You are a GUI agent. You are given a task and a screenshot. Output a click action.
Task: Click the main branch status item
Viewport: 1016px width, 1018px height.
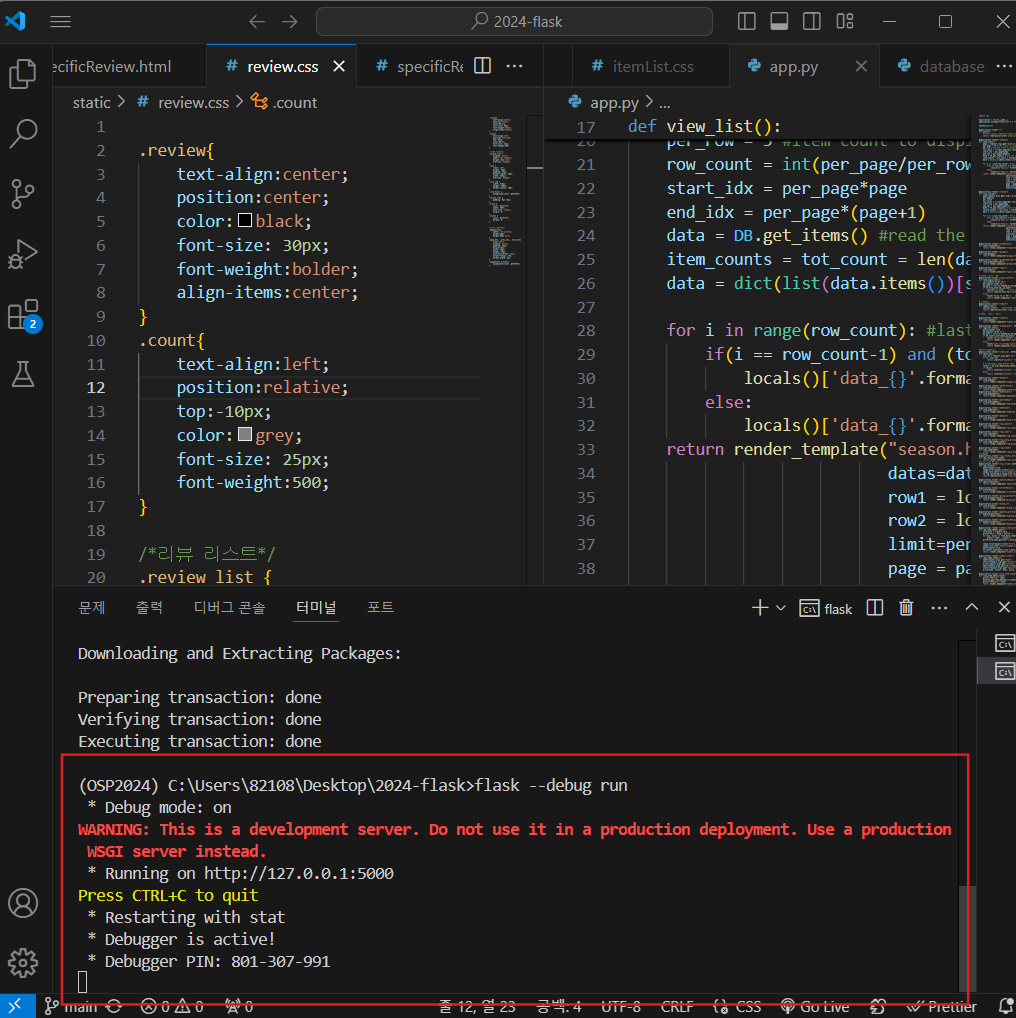(71, 1006)
